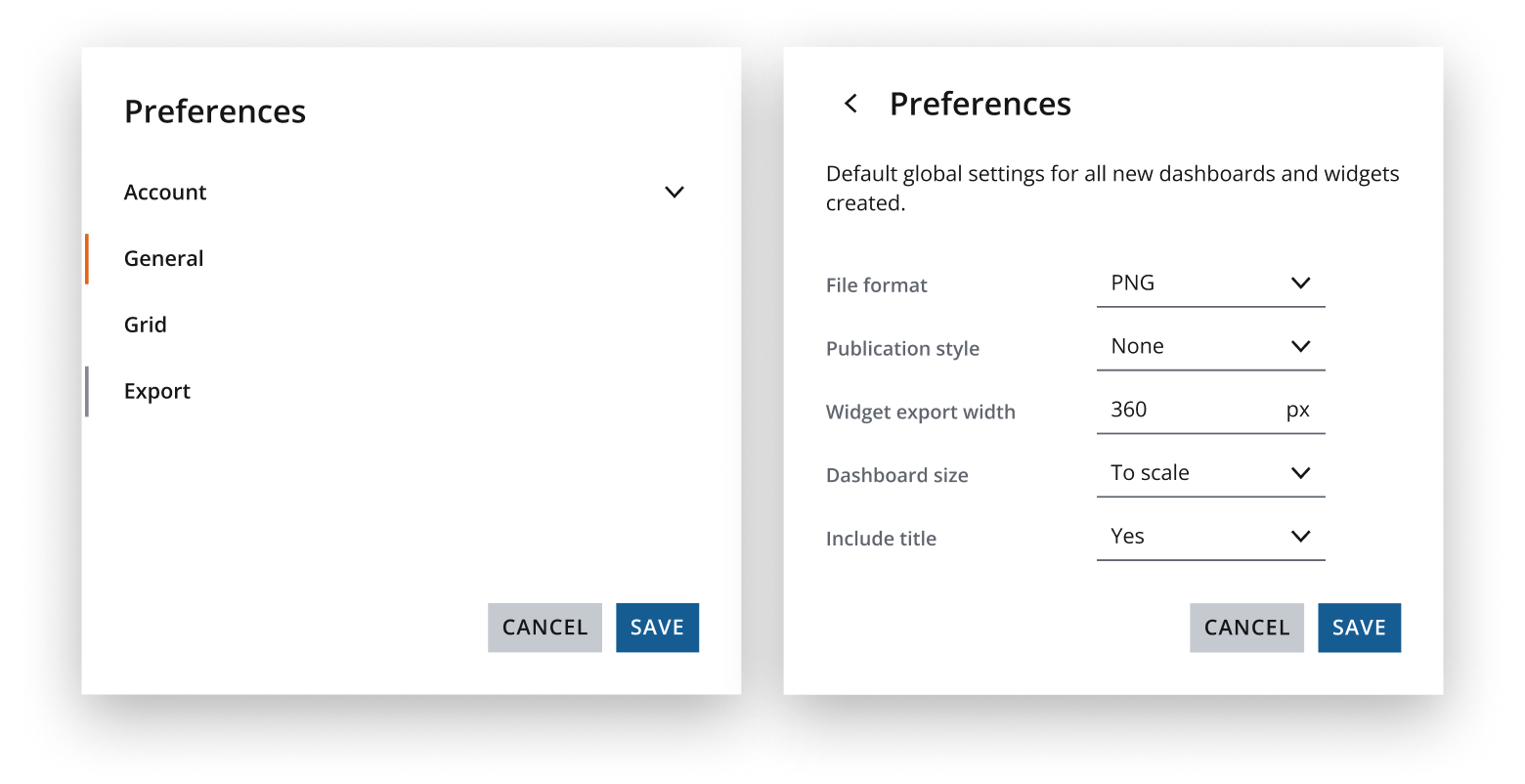The width and height of the screenshot is (1525, 784).
Task: Select the Account menu item
Action: pos(165,193)
